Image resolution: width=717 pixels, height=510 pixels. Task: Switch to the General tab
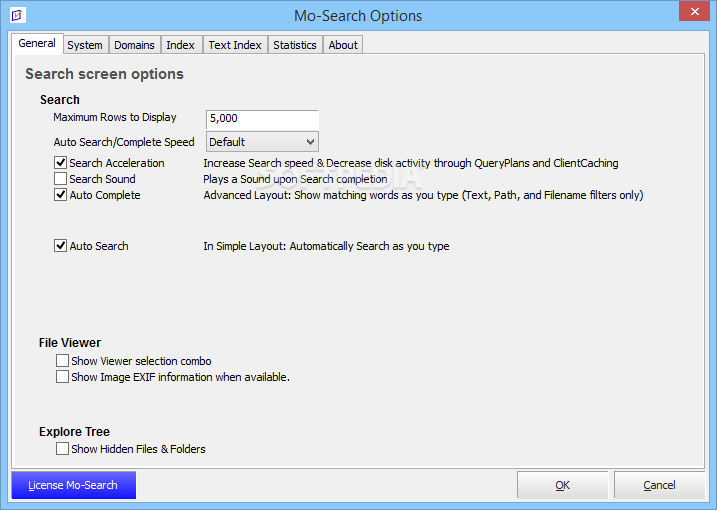(37, 43)
